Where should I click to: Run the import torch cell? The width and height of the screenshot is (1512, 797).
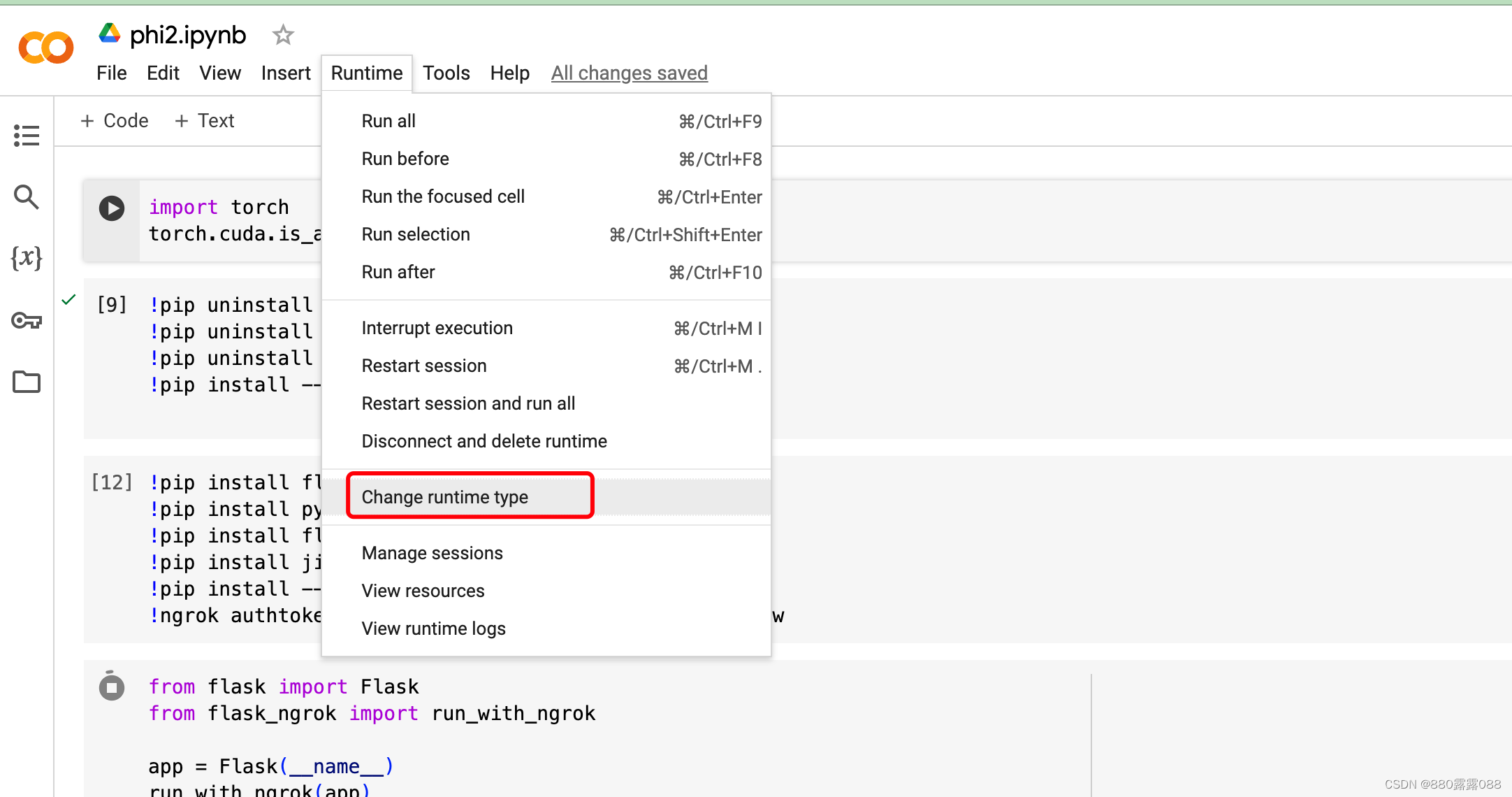112,208
